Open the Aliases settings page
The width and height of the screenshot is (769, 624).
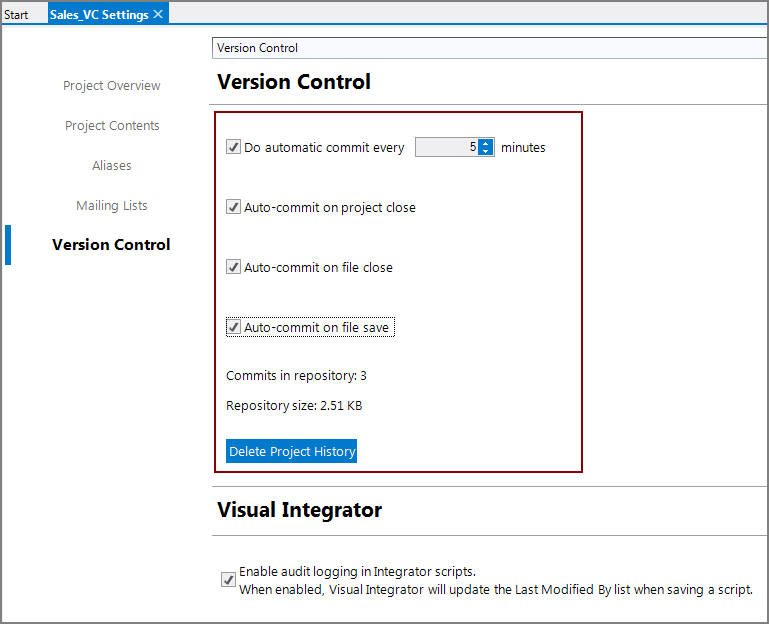(112, 166)
